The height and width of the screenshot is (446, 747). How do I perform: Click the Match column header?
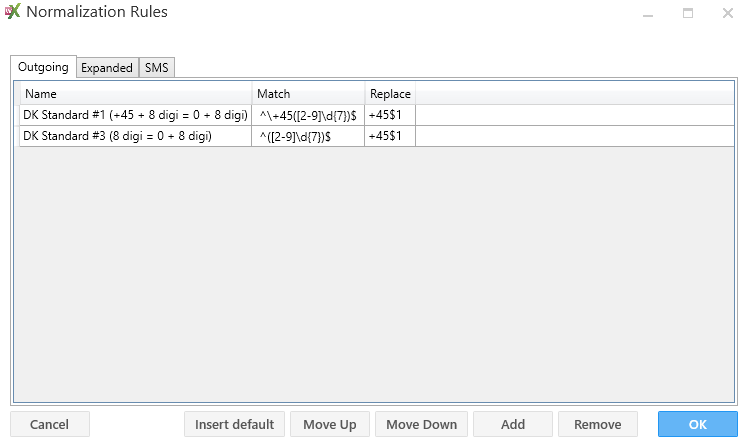(x=308, y=94)
